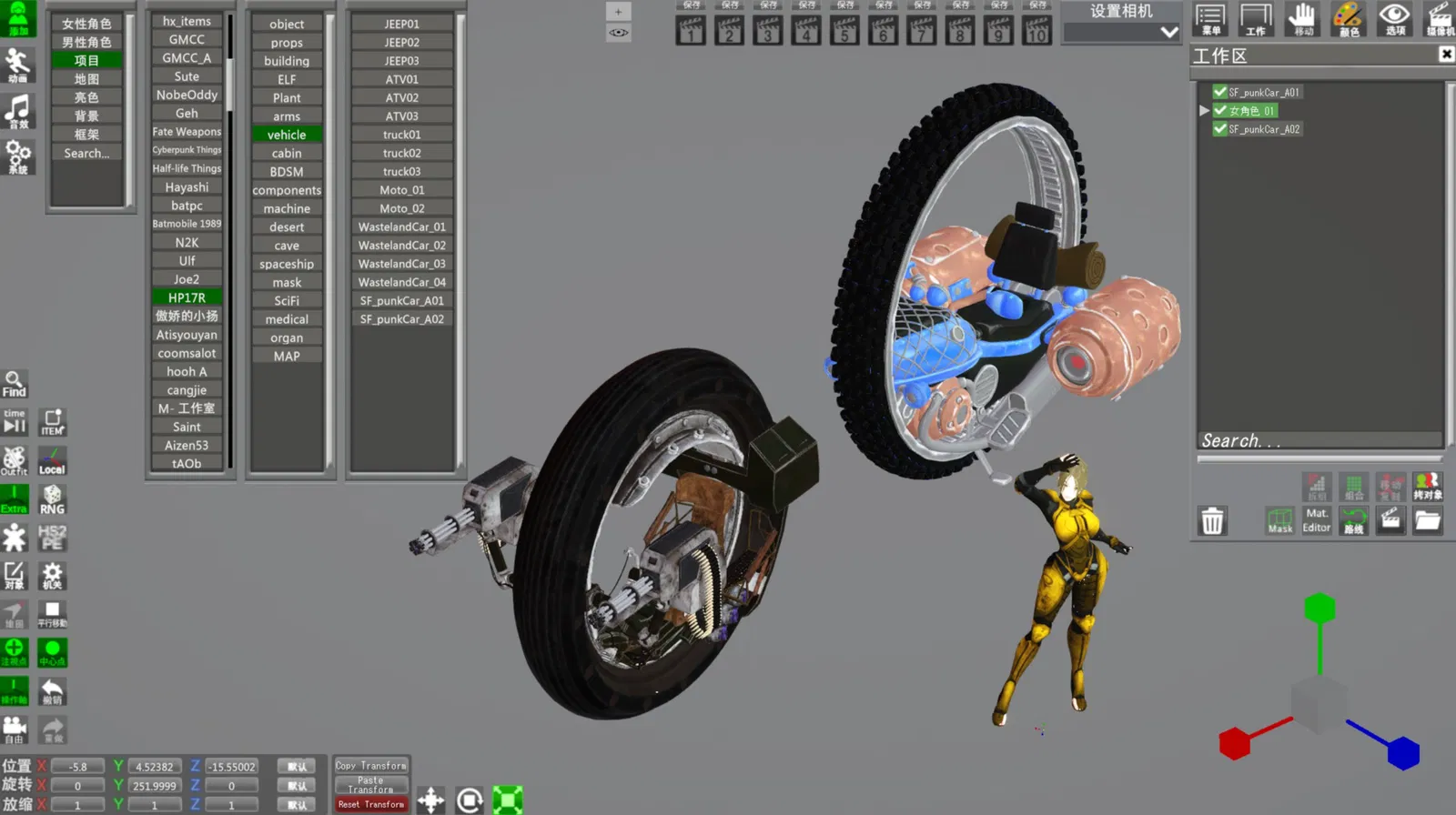Click the time play/pause icon
The image size is (1456, 815).
[x=14, y=422]
